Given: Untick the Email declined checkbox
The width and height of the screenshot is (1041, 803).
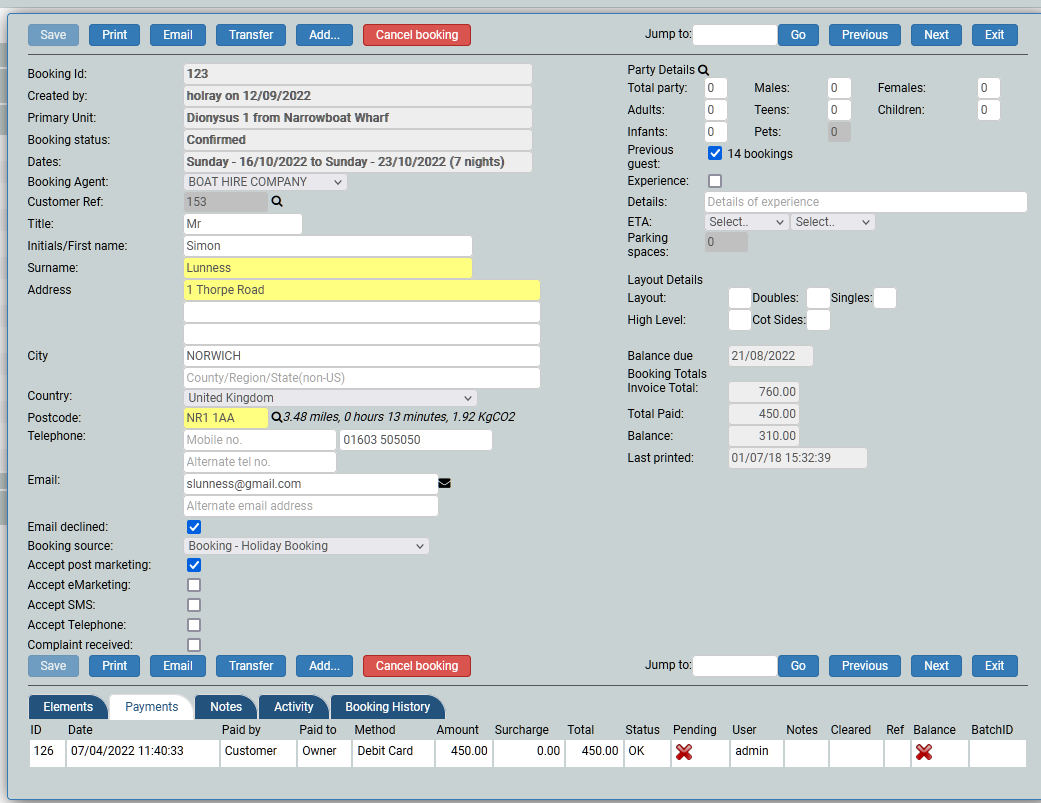Looking at the screenshot, I should [x=194, y=527].
